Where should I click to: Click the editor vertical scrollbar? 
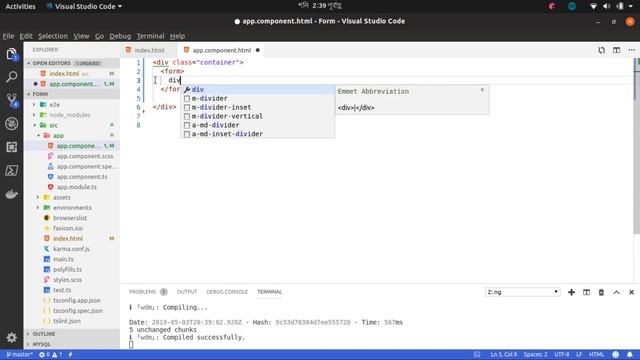pyautogui.click(x=637, y=147)
